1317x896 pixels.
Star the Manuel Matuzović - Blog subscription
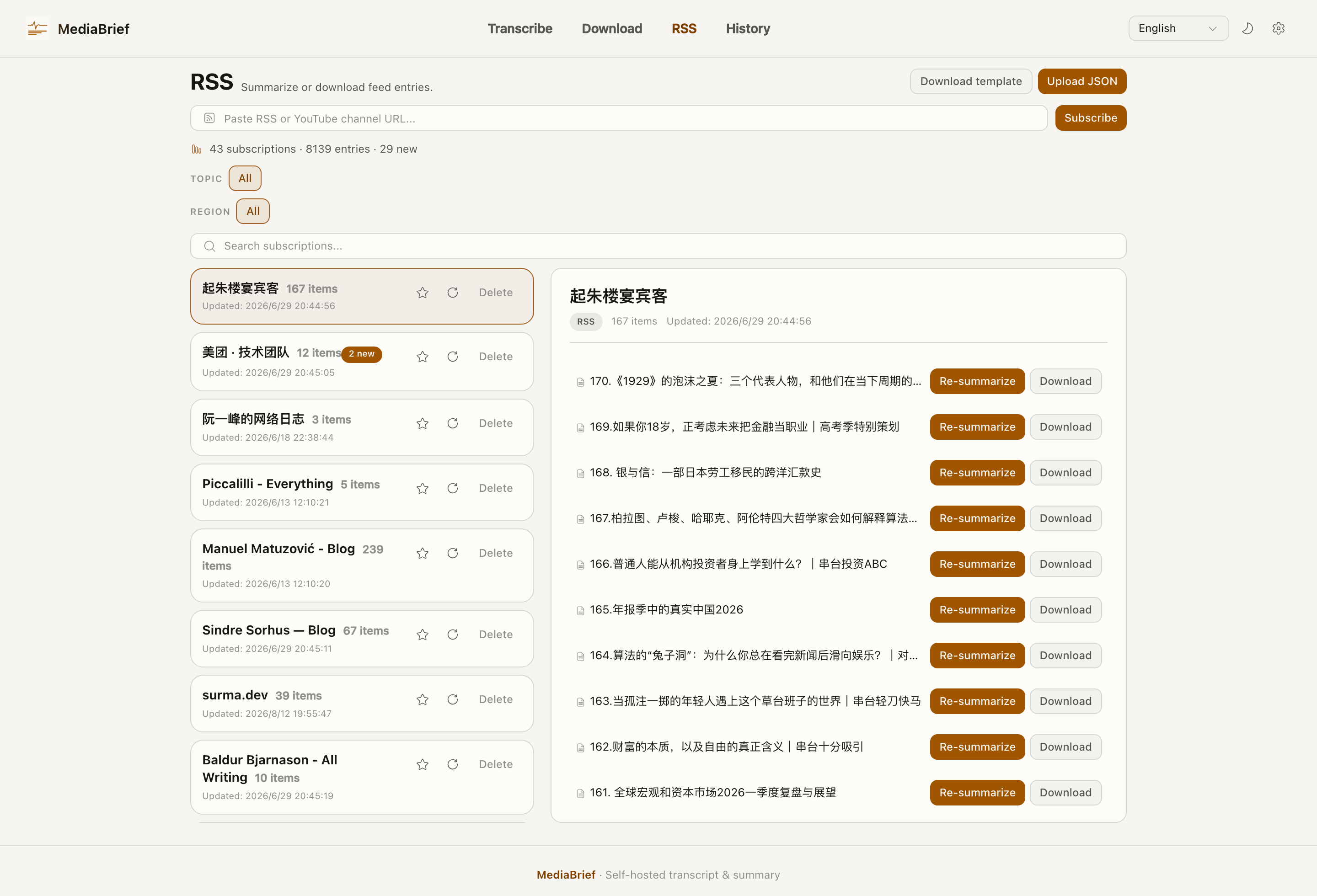(422, 553)
